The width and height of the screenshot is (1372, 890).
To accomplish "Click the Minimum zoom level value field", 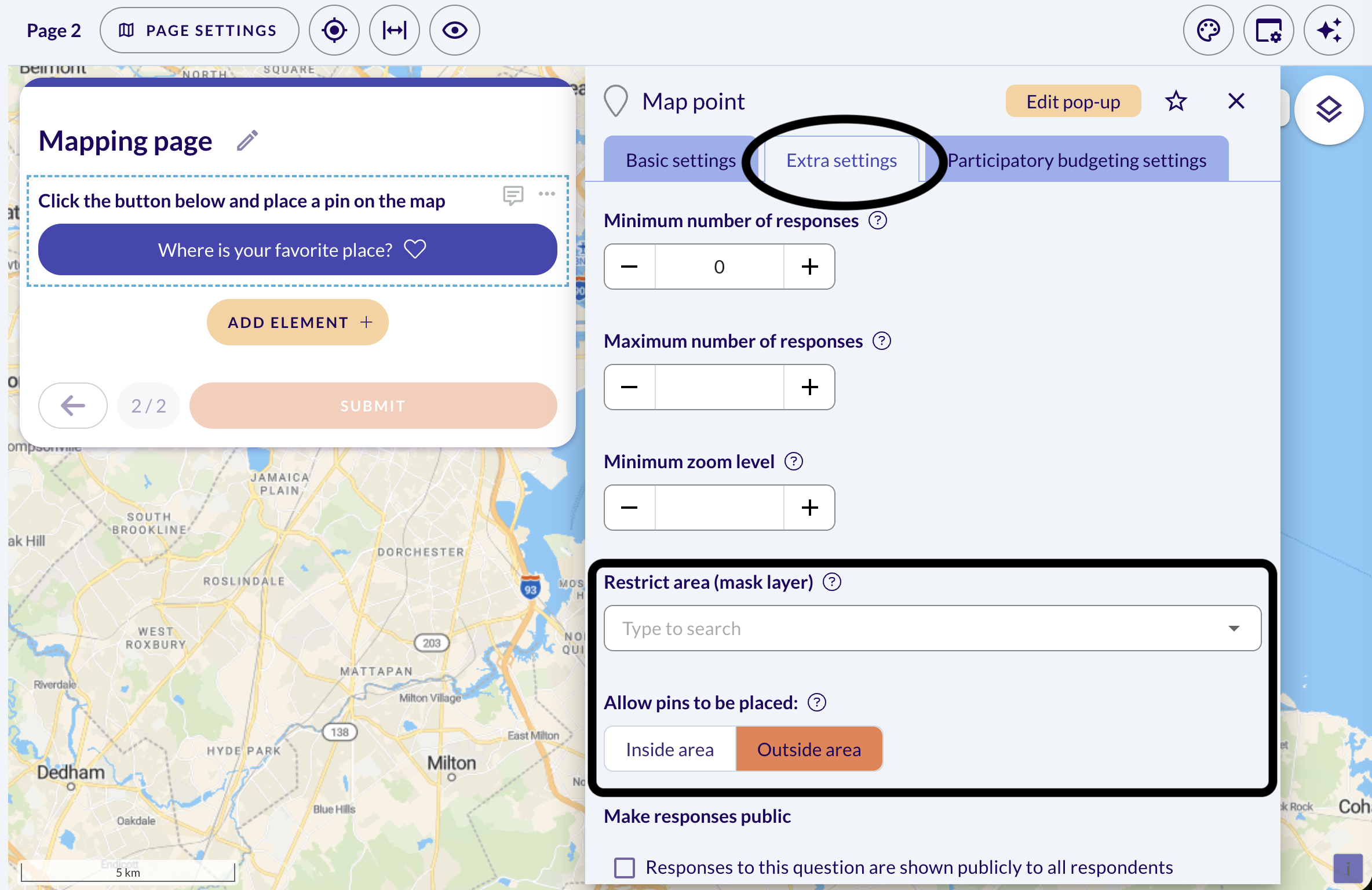I will click(x=720, y=508).
